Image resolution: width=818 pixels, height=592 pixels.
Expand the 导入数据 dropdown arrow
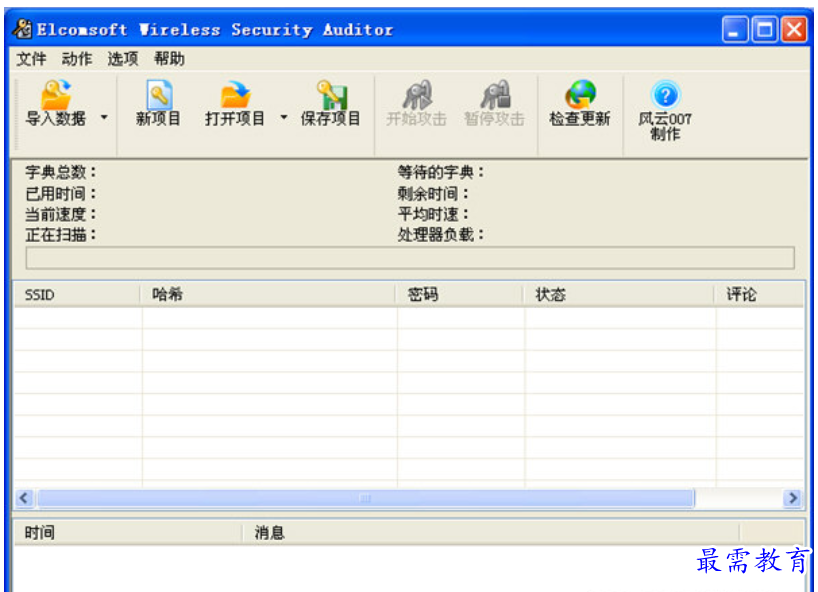(x=104, y=117)
